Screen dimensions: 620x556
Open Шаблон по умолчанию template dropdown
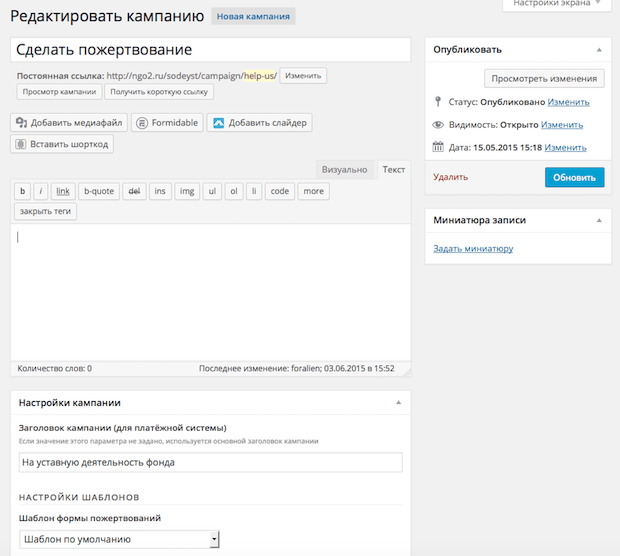click(119, 540)
